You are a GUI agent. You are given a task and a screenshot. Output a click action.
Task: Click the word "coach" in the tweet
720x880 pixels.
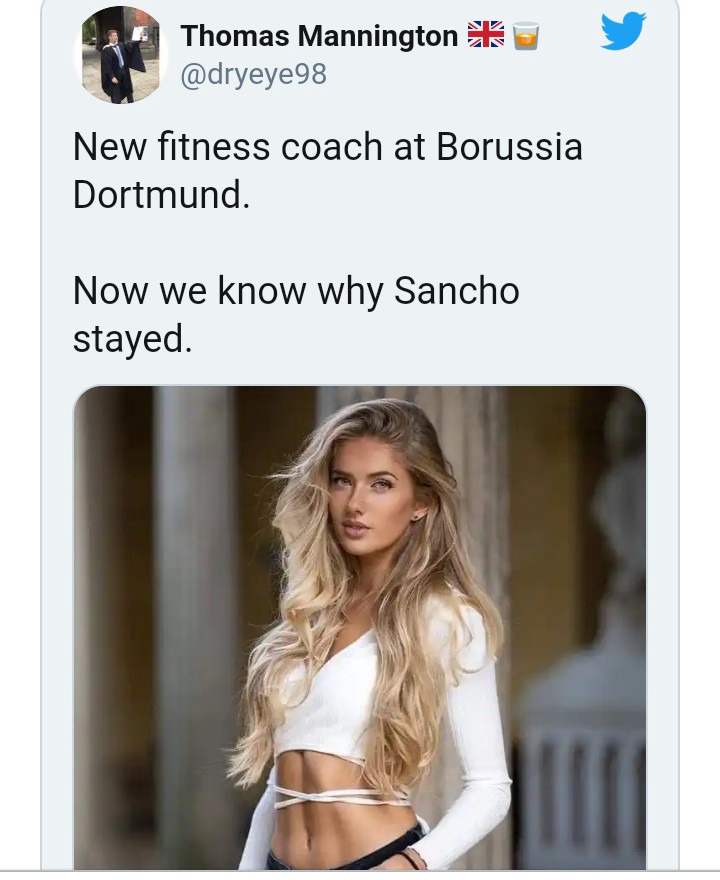click(331, 148)
